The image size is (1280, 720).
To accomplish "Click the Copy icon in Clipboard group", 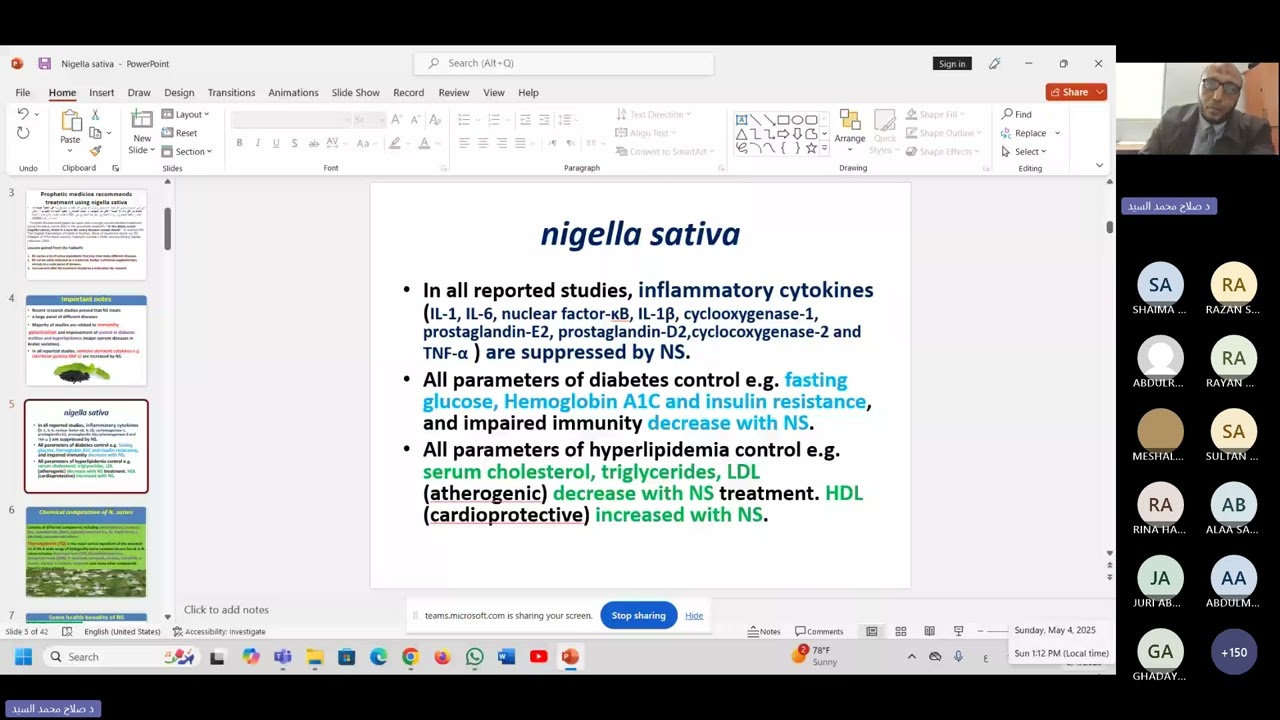I will pos(95,132).
